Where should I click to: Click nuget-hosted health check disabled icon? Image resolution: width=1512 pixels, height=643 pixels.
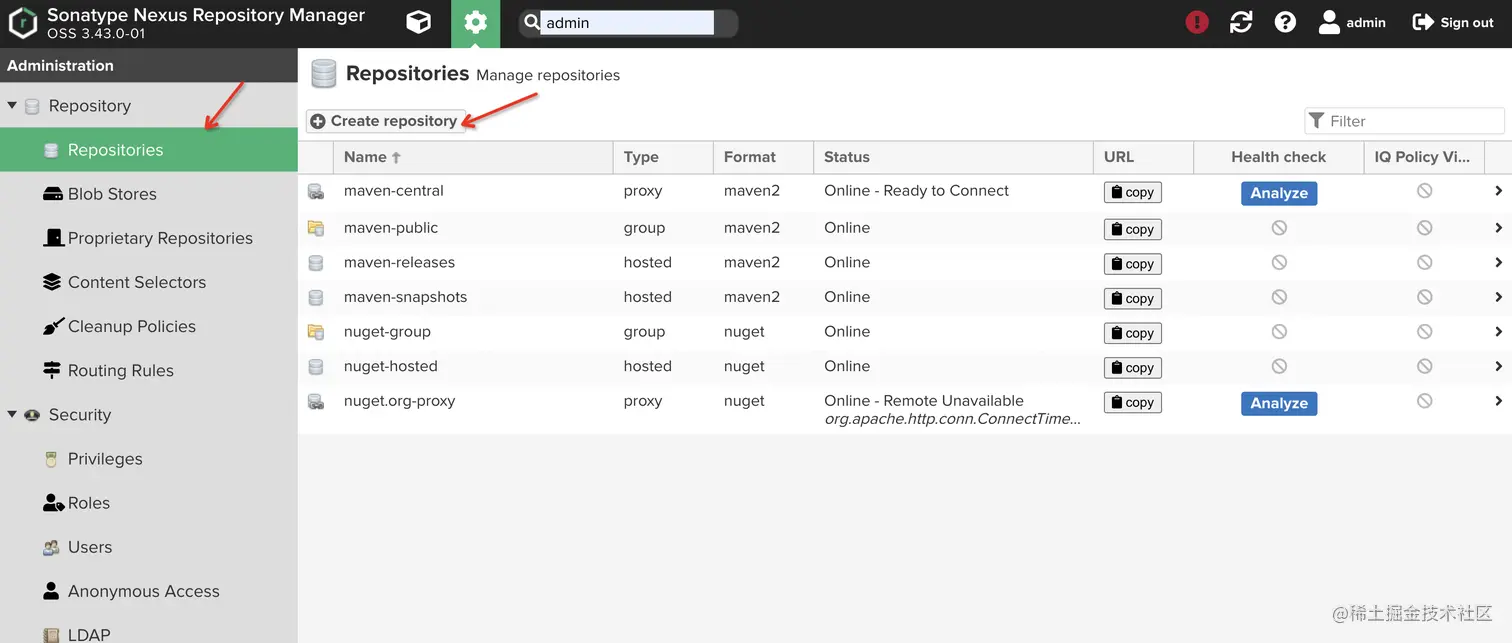pos(1279,366)
